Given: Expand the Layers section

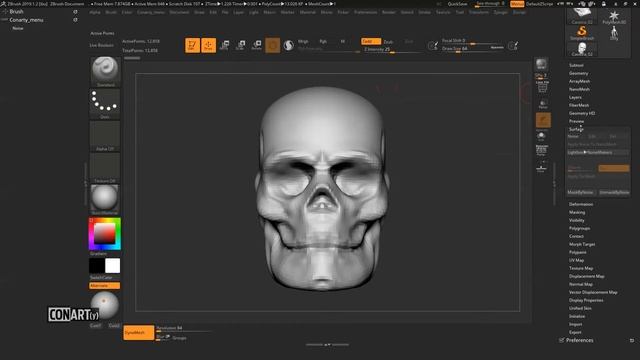Looking at the screenshot, I should 575,97.
